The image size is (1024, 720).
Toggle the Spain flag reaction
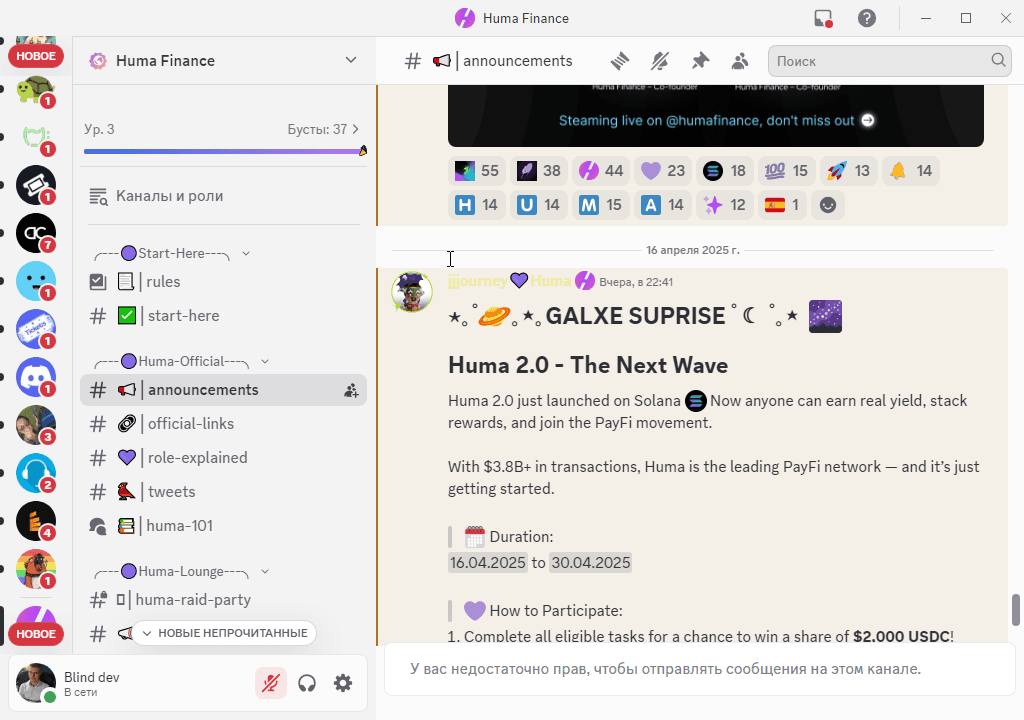click(x=782, y=205)
